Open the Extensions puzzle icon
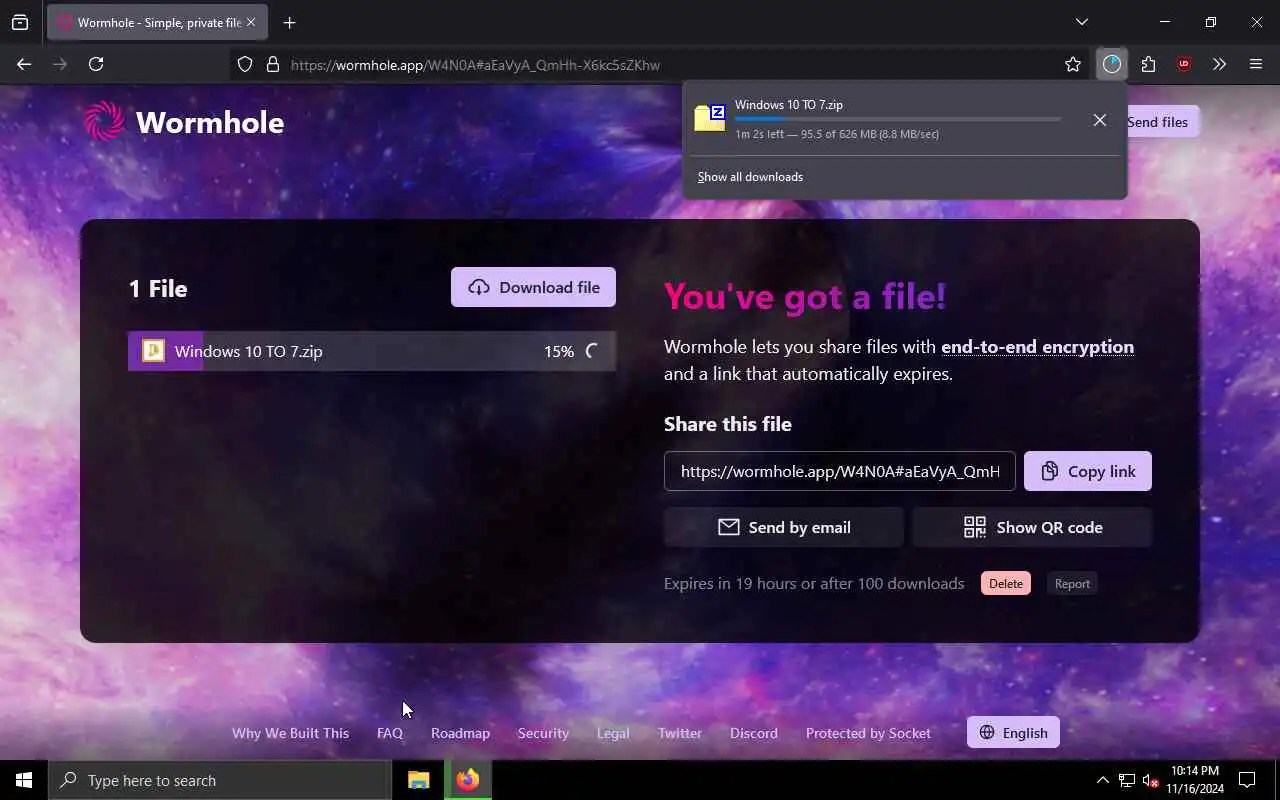 pos(1148,64)
